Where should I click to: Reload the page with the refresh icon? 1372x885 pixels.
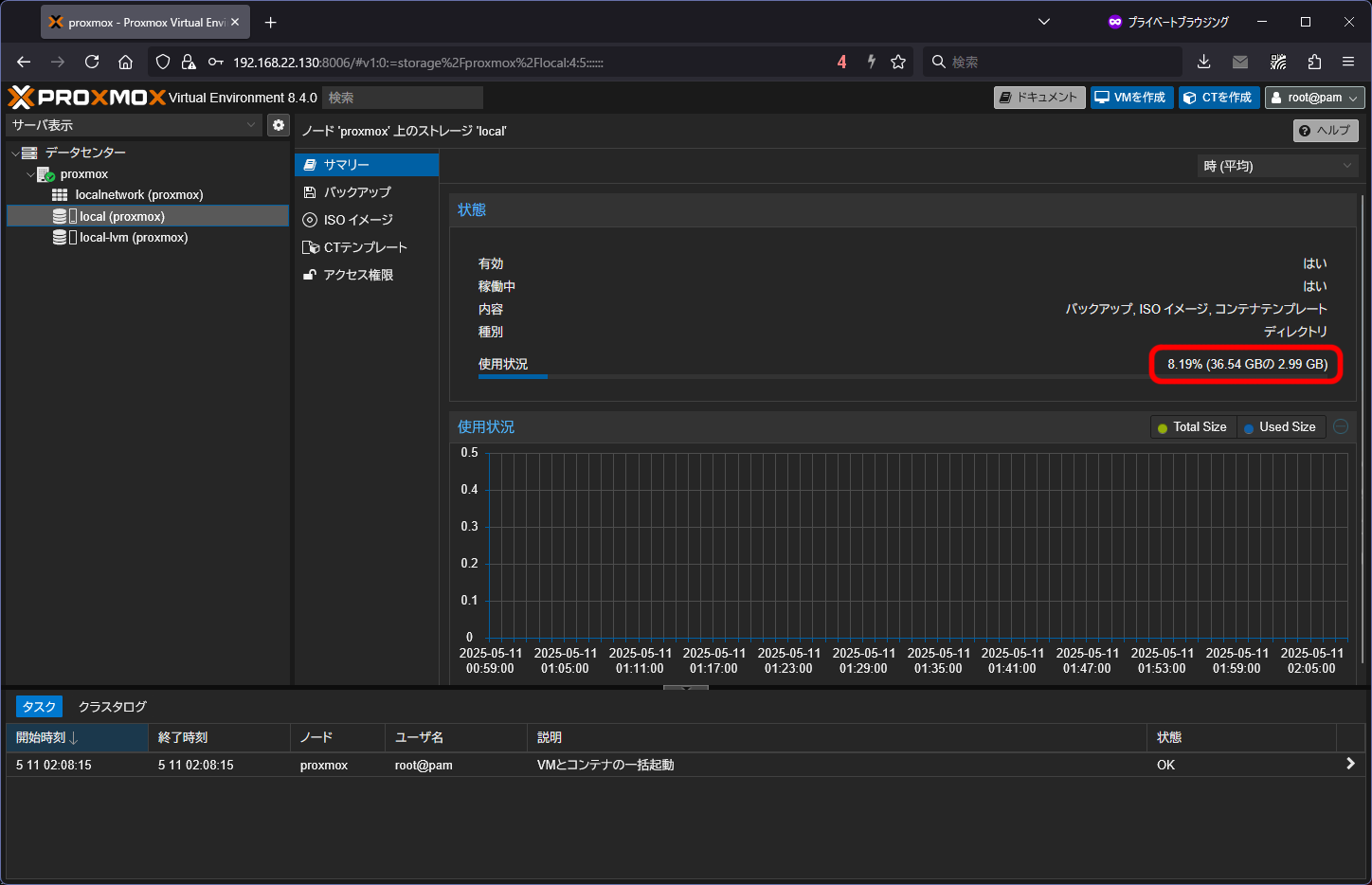pyautogui.click(x=92, y=62)
